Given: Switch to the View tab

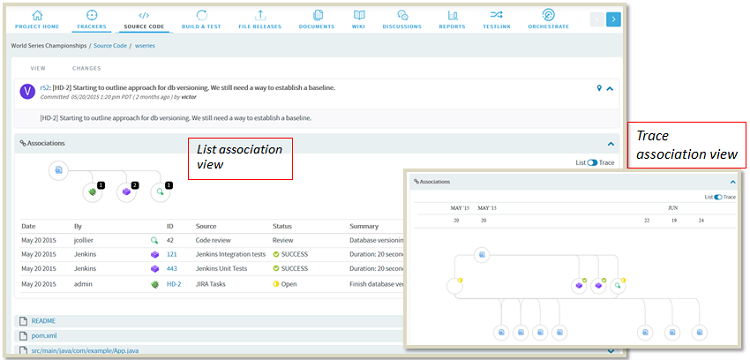Looking at the screenshot, I should tap(38, 68).
